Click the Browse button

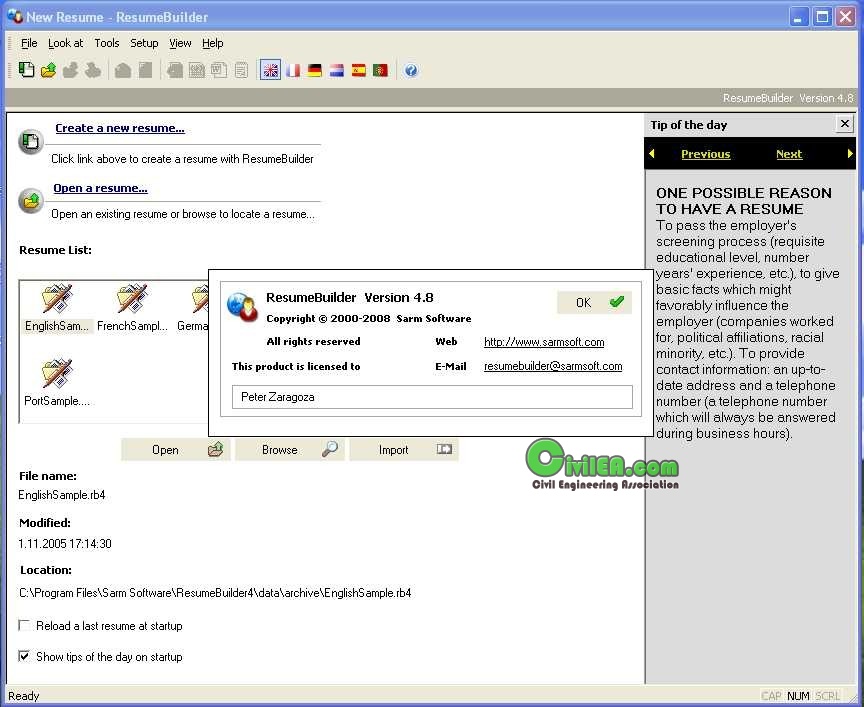290,450
